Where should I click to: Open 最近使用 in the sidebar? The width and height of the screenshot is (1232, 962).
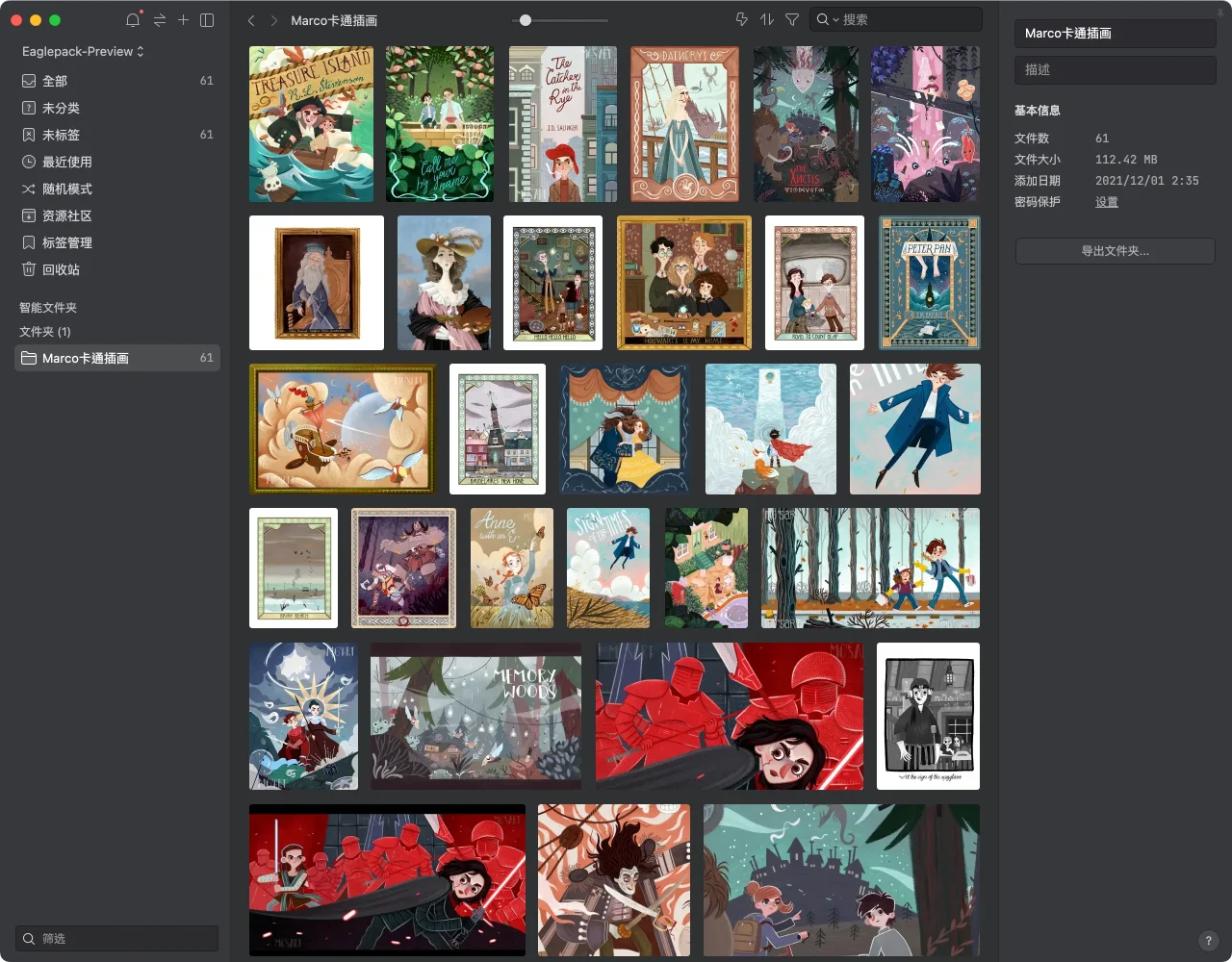(x=117, y=162)
